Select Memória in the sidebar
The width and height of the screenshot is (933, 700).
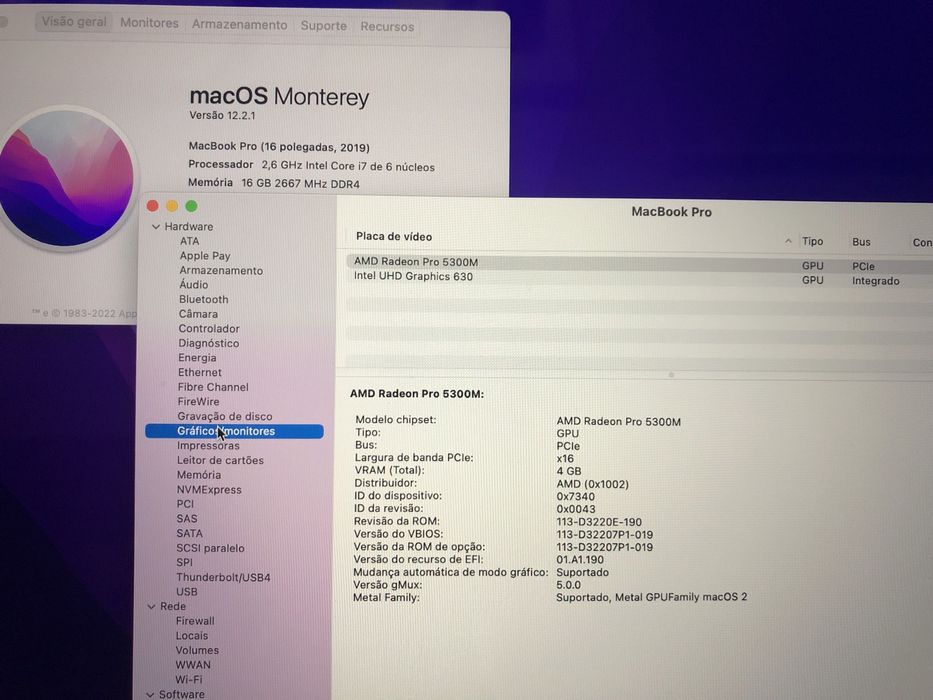point(198,475)
